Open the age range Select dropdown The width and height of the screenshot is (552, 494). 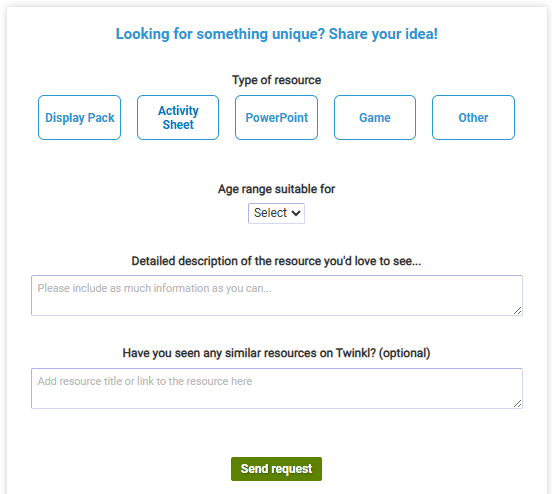pos(276,213)
